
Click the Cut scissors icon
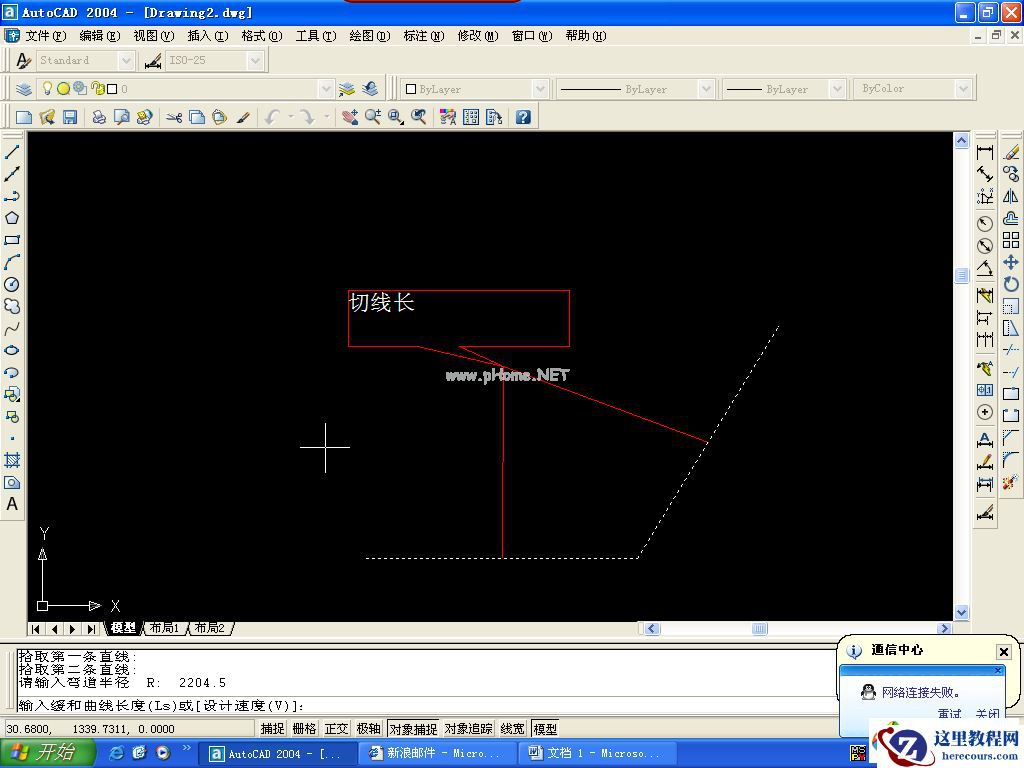[174, 117]
